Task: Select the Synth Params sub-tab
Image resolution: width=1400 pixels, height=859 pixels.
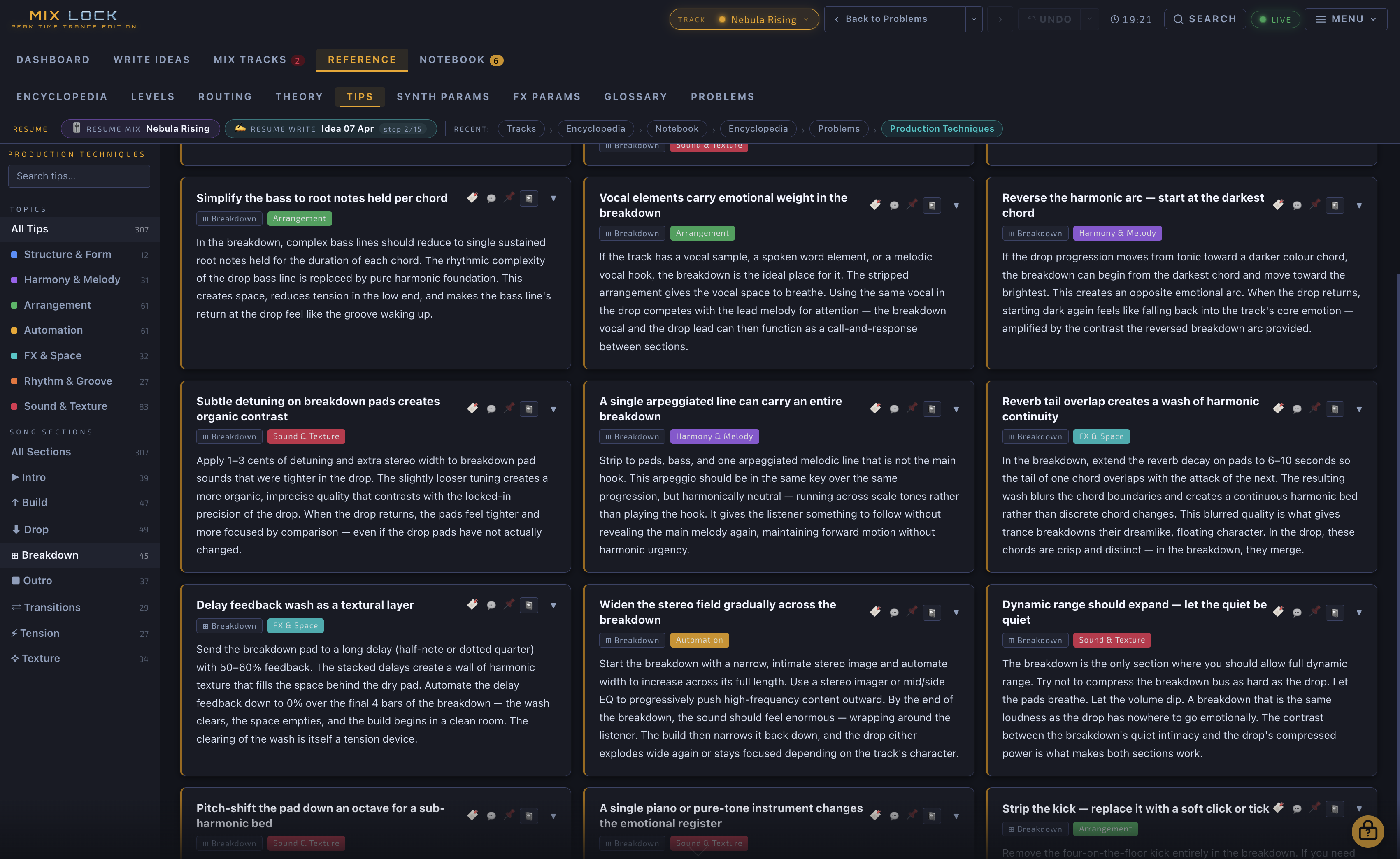Action: 443,97
